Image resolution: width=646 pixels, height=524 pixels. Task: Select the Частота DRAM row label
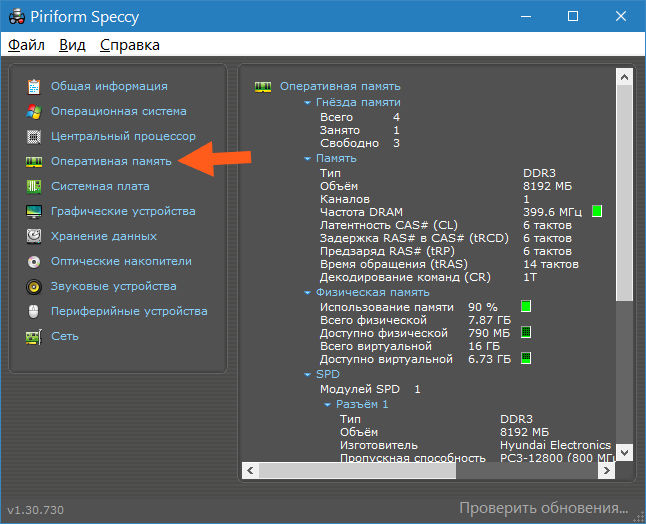tap(361, 212)
